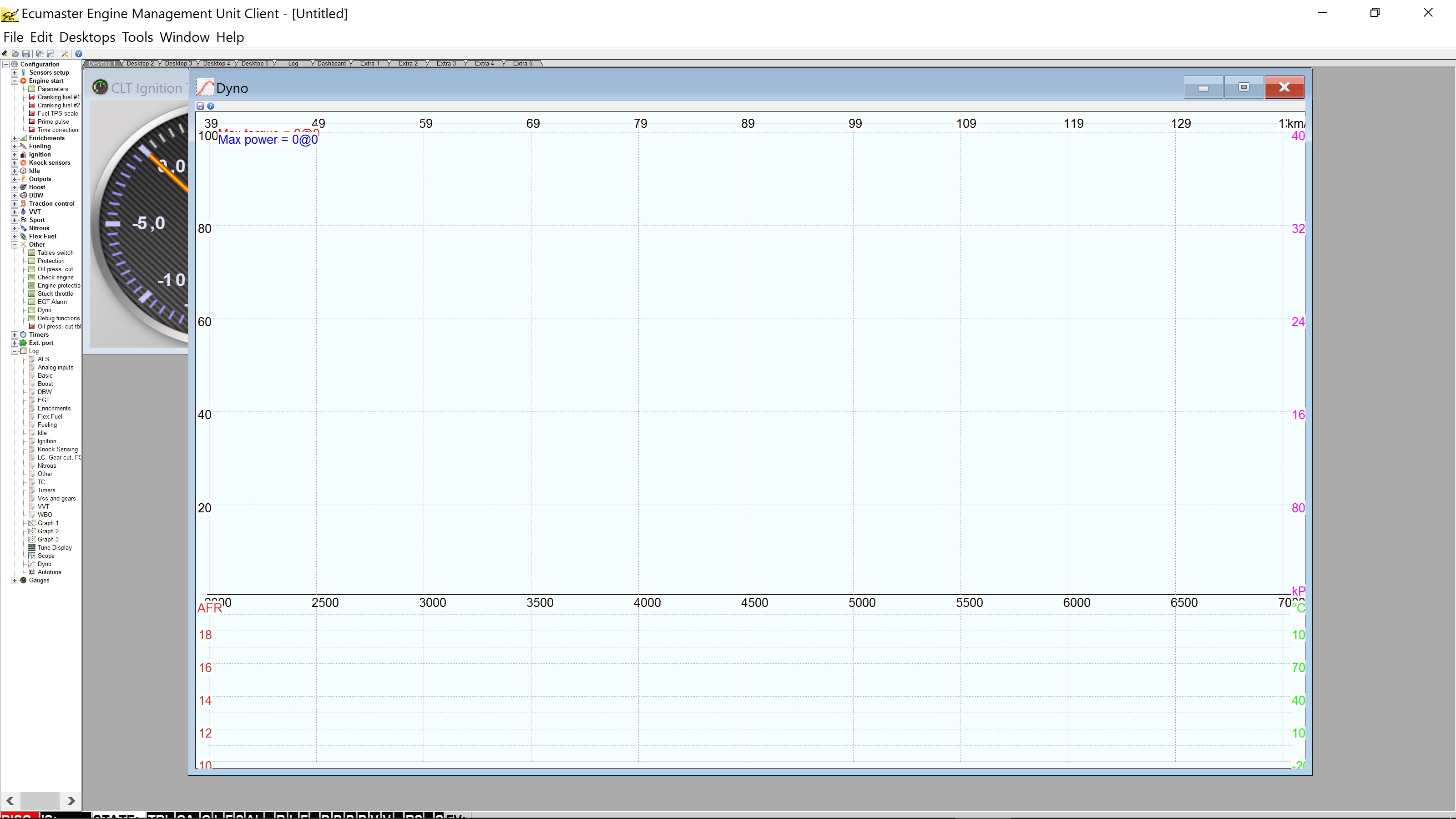Viewport: 1456px width, 819px height.
Task: Click the make permanent chip icon in toolbar
Action: pos(5,54)
